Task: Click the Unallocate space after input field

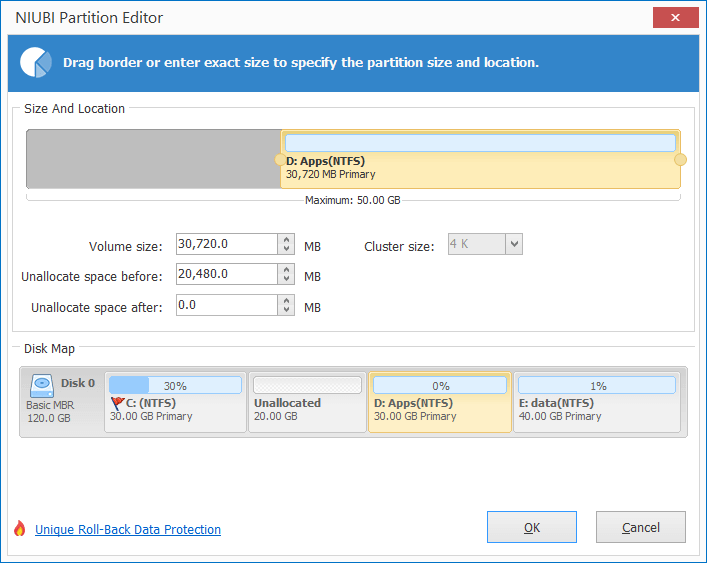Action: coord(227,305)
